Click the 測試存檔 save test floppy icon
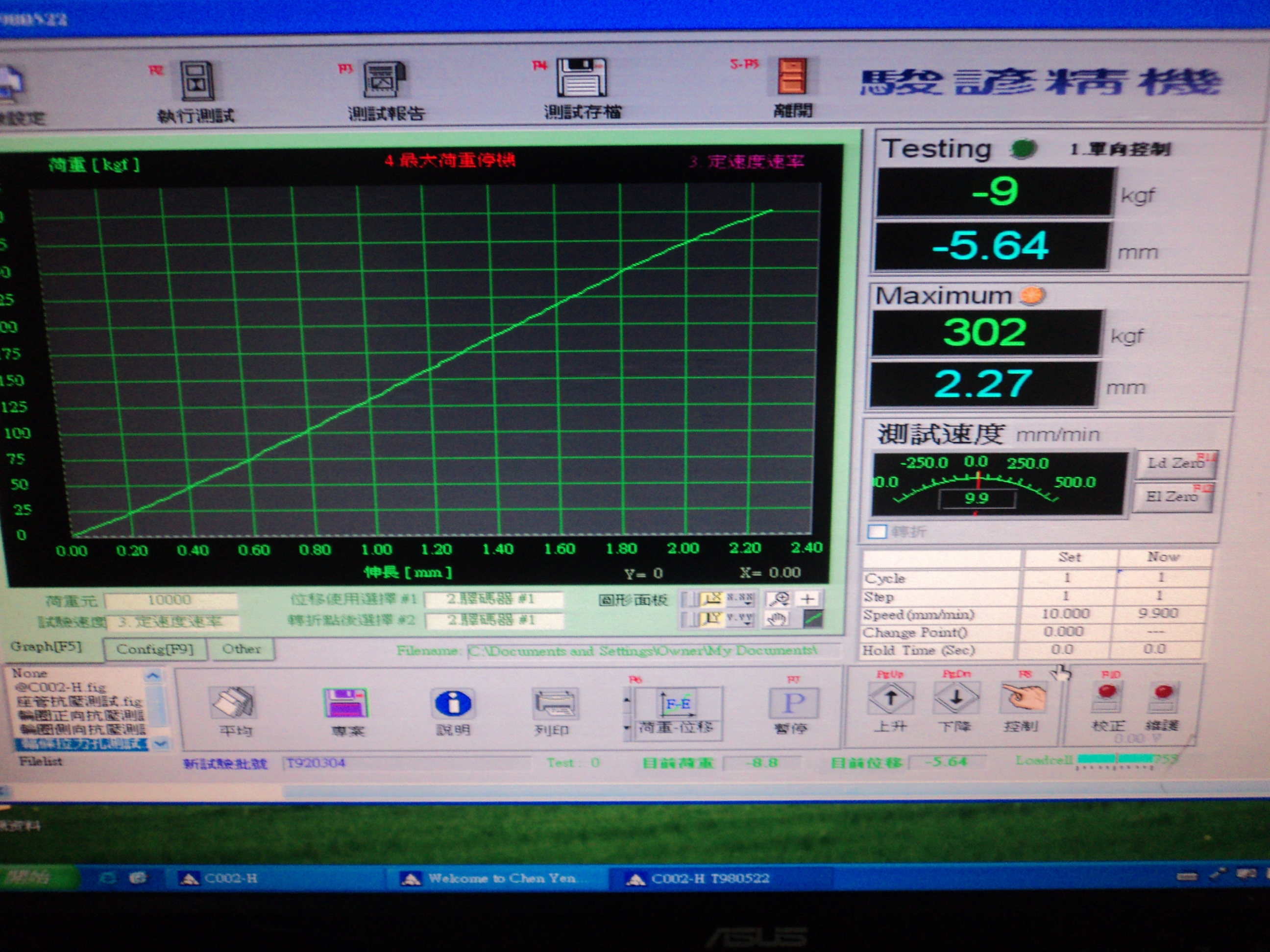Viewport: 1270px width, 952px height. coord(581,77)
